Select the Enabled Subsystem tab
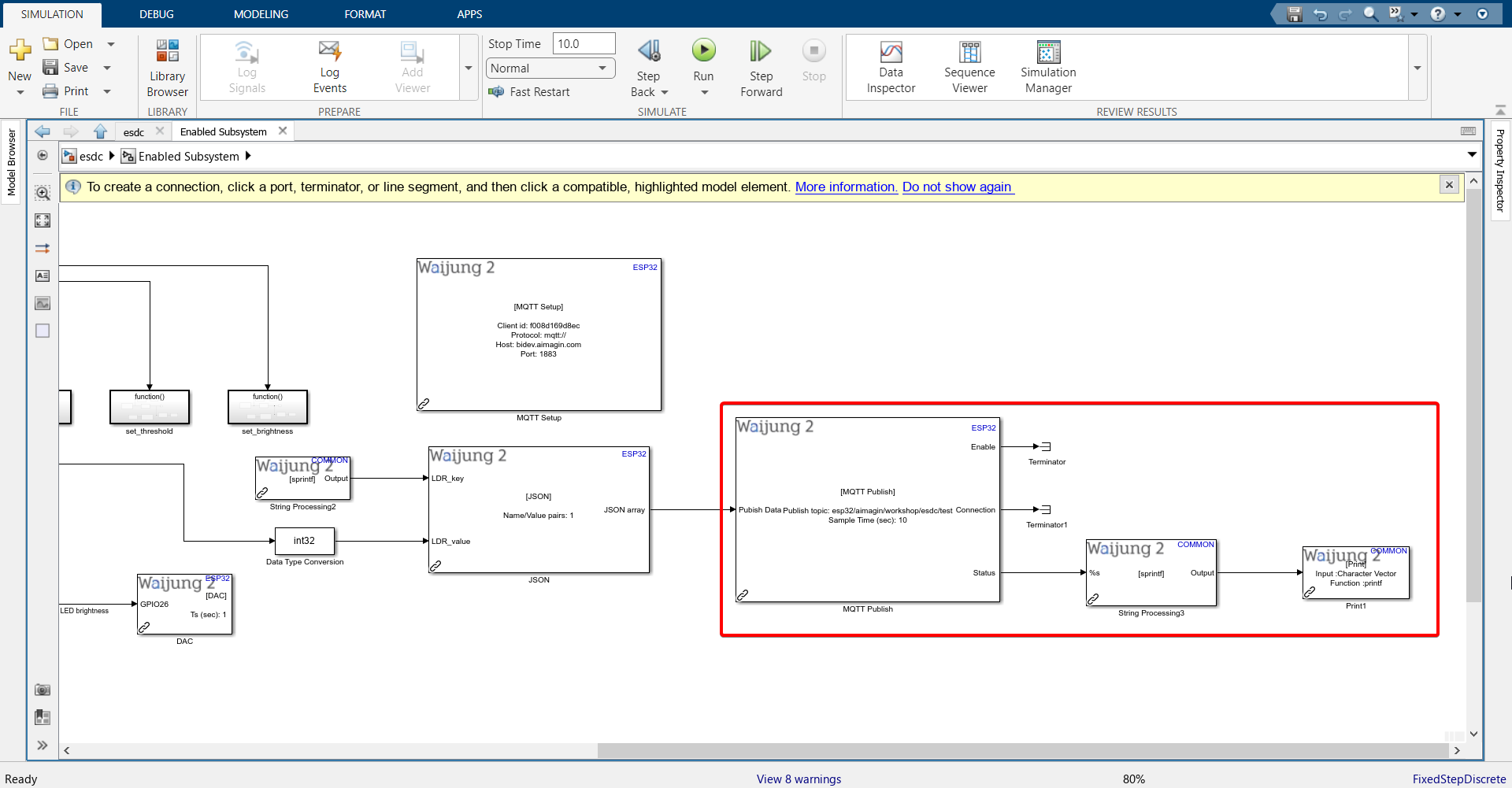1512x788 pixels. (224, 131)
